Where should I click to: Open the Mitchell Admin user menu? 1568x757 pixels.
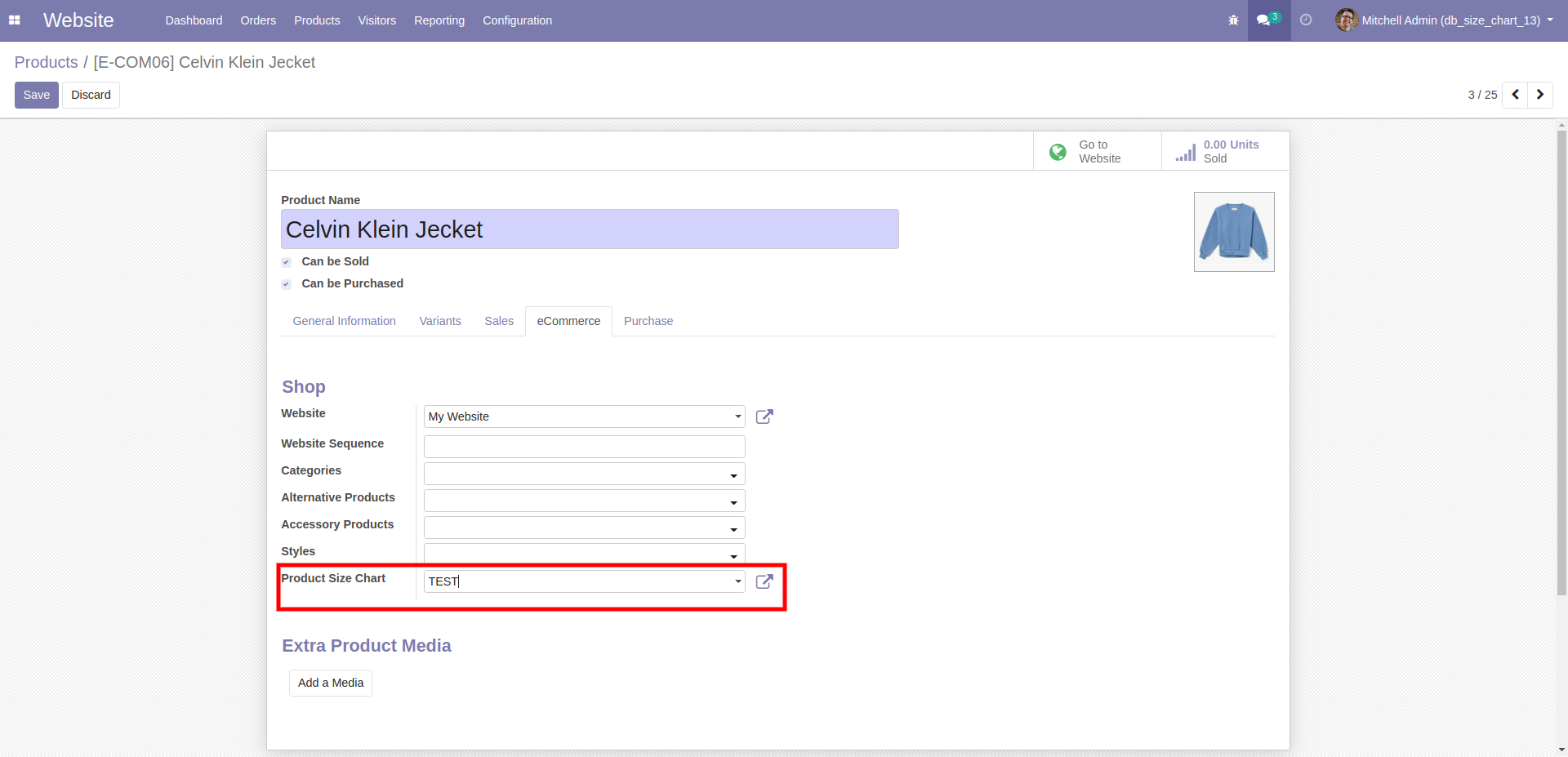(1444, 20)
